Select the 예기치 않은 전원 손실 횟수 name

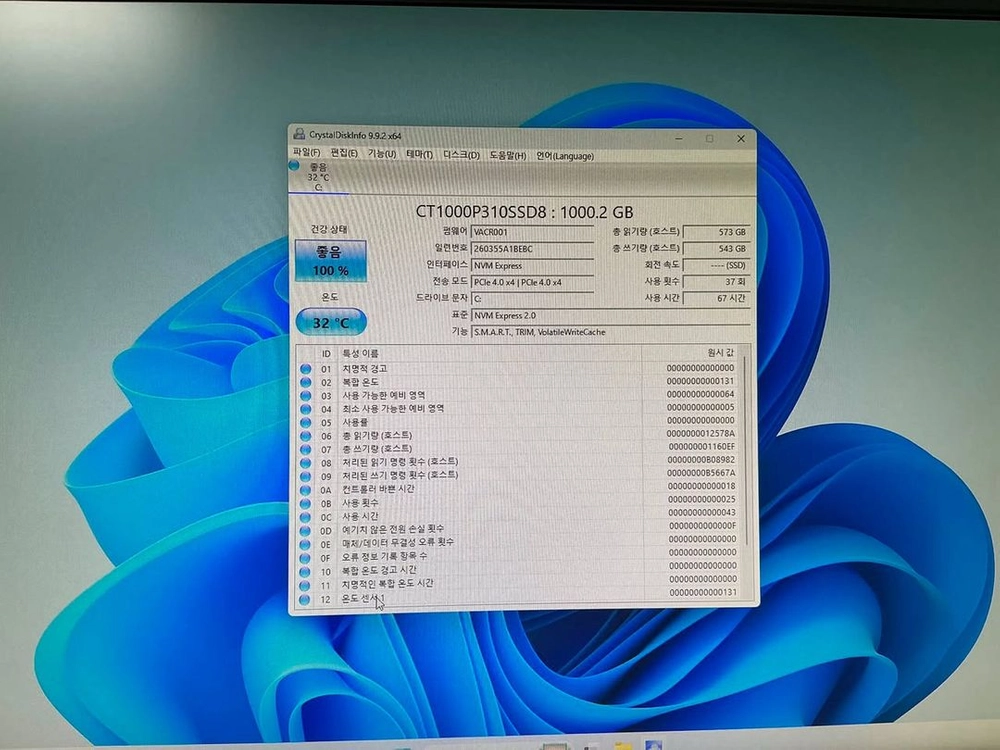393,529
